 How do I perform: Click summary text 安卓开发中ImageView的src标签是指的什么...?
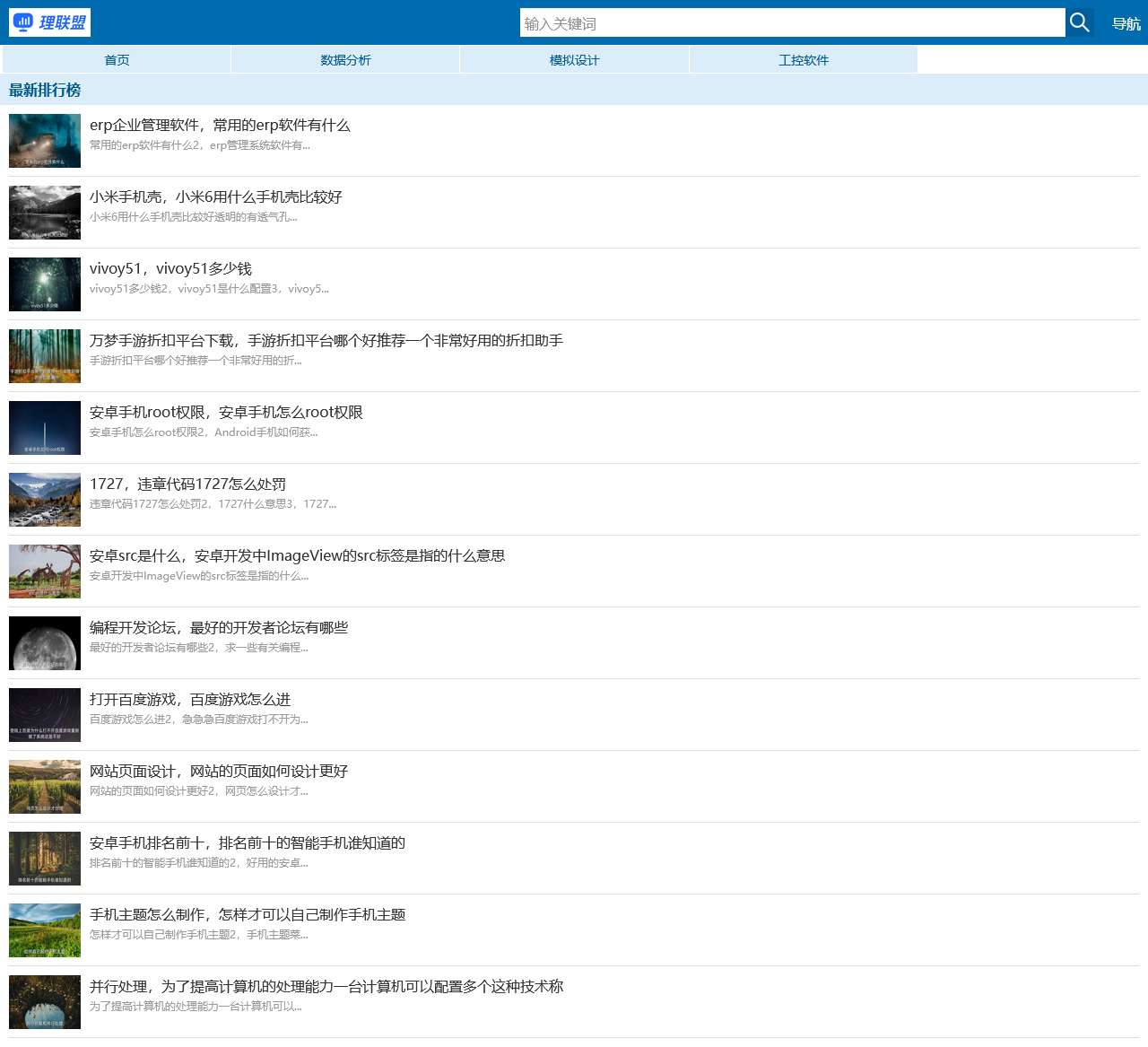coord(199,576)
